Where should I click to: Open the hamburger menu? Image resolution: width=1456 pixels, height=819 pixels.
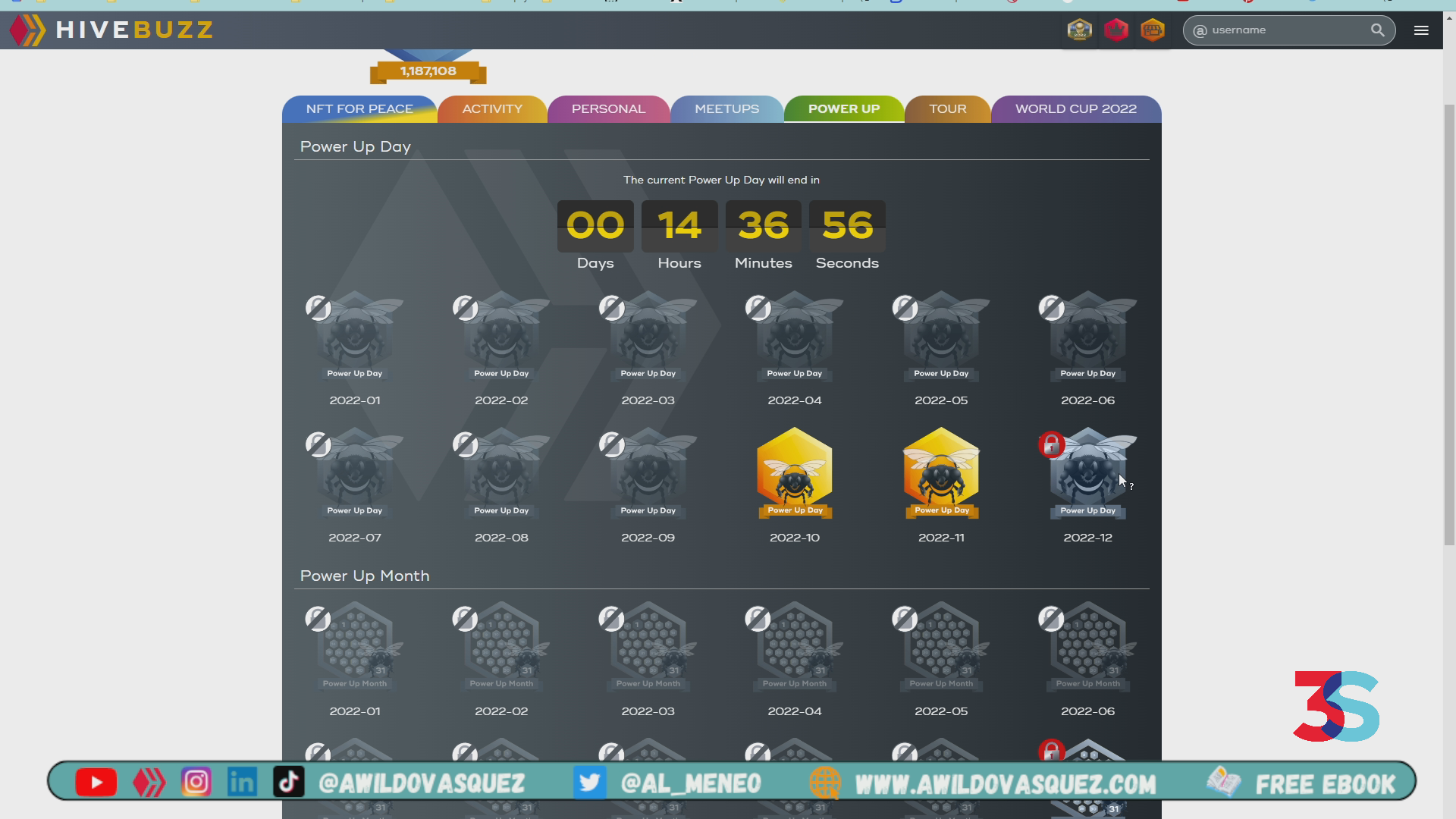coord(1421,30)
